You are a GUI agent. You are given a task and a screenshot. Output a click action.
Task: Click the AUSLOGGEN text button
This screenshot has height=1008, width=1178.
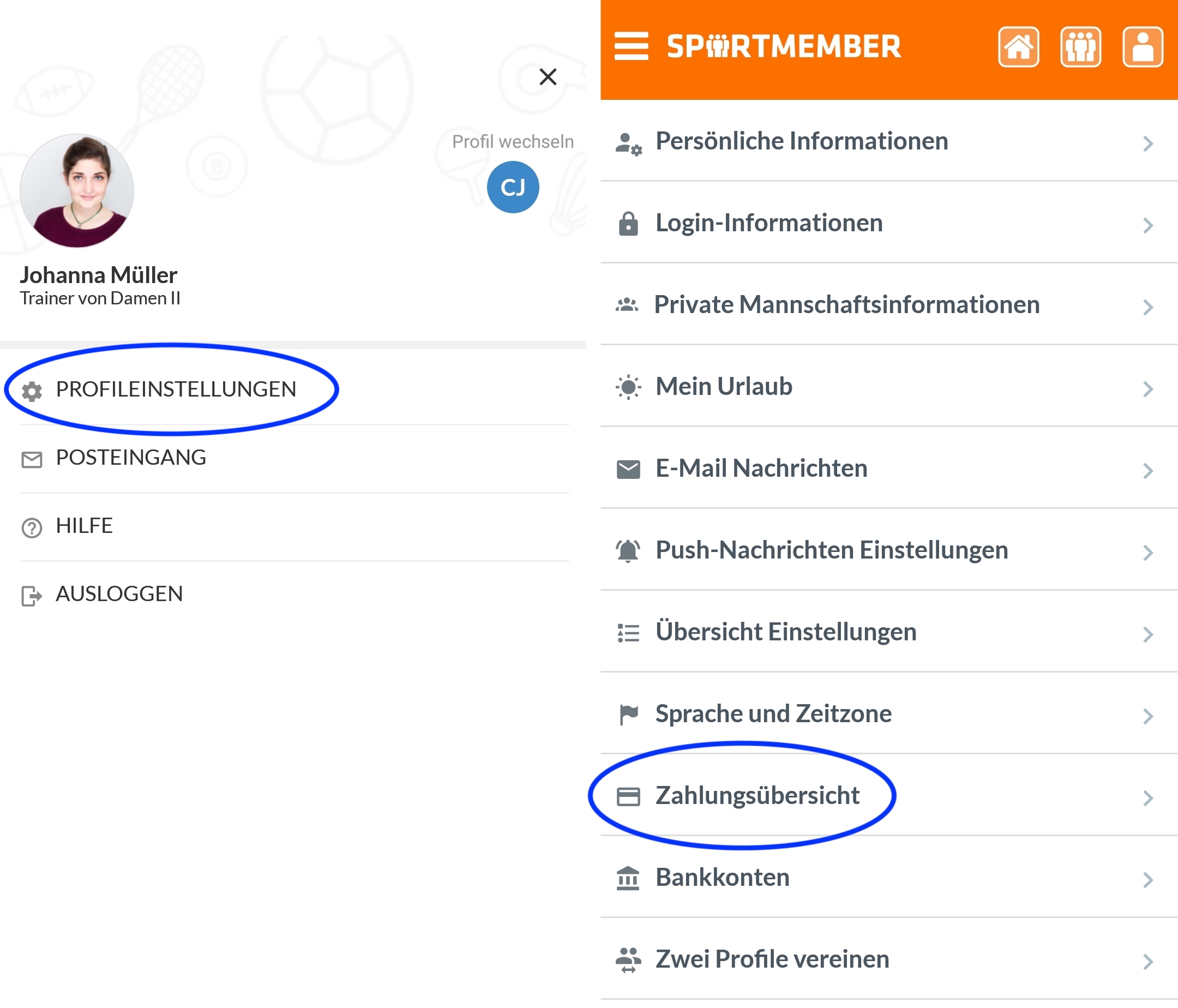[x=119, y=593]
